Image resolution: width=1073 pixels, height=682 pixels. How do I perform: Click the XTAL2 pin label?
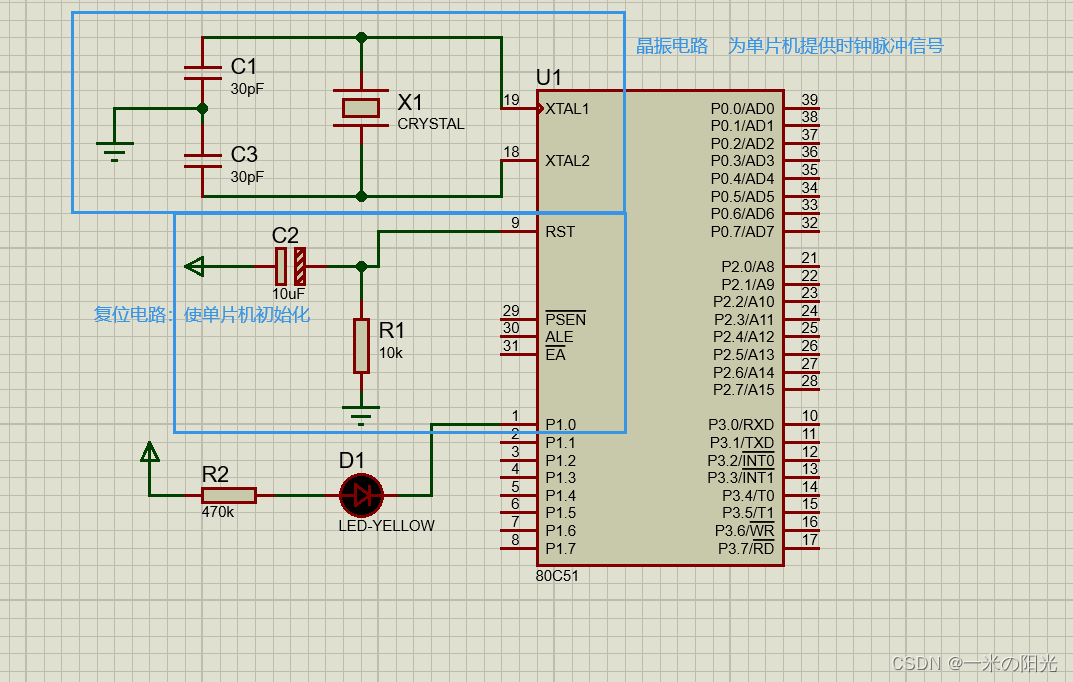click(x=567, y=161)
